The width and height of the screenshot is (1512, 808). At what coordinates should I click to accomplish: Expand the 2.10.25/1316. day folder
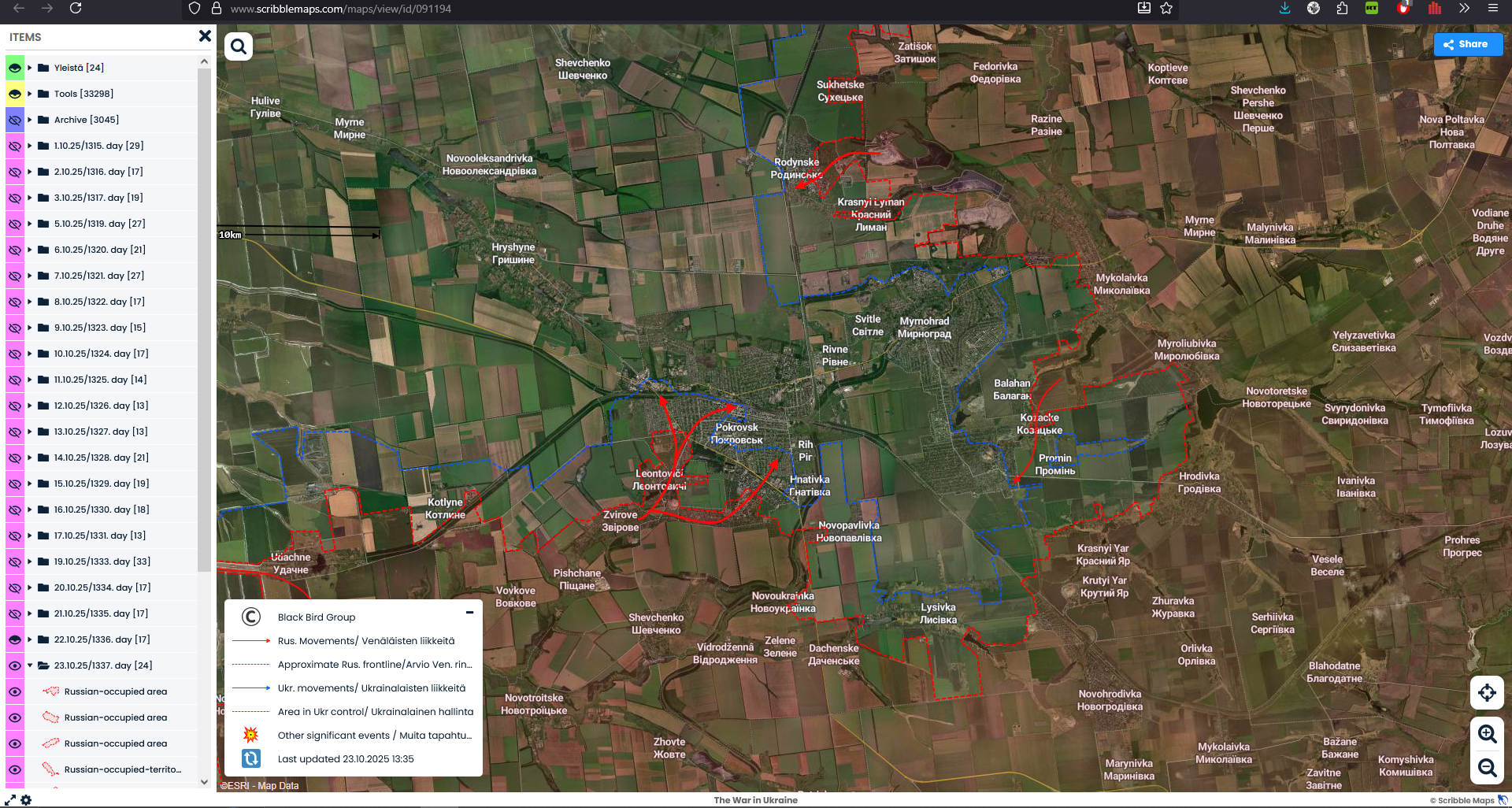tap(30, 172)
